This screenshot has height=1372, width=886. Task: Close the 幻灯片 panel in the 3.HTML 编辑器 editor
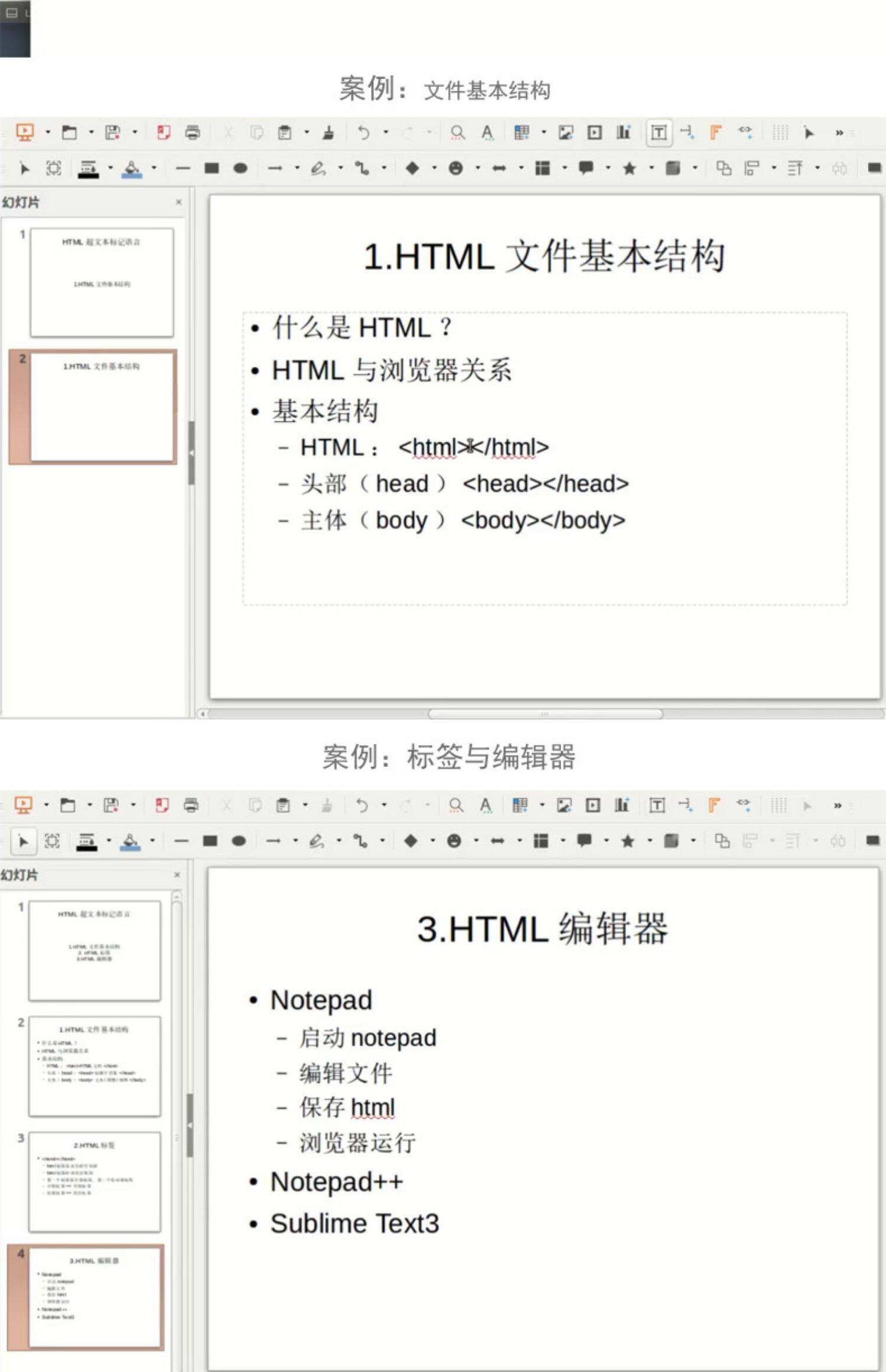click(177, 874)
